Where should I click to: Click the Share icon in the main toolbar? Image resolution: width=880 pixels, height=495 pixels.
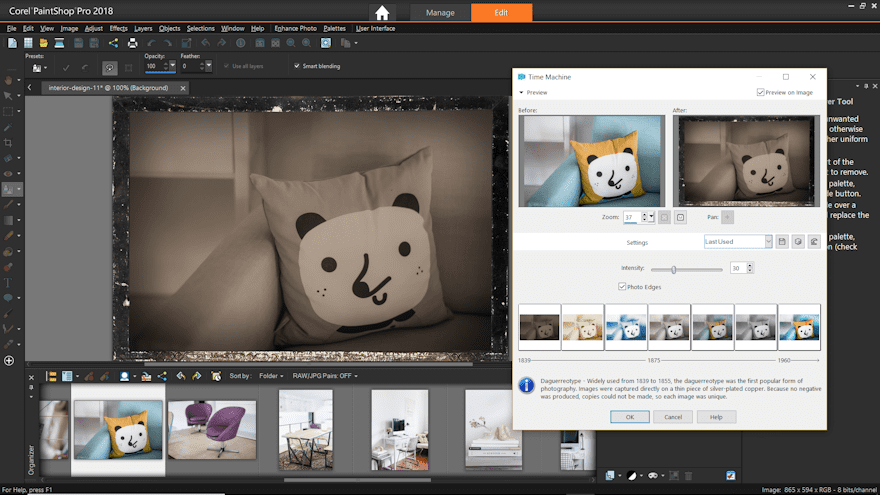114,43
